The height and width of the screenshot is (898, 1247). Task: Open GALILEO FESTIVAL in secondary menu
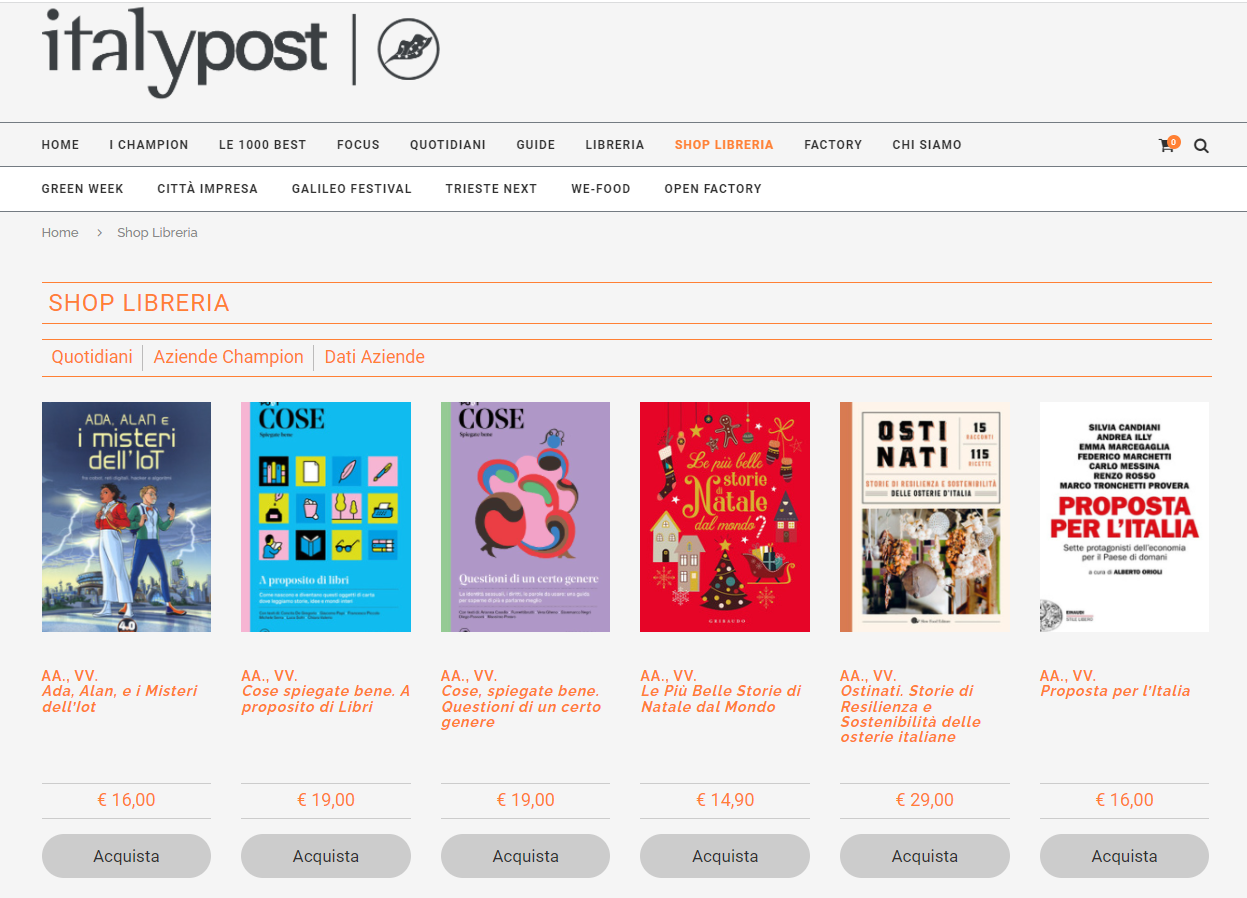click(352, 189)
